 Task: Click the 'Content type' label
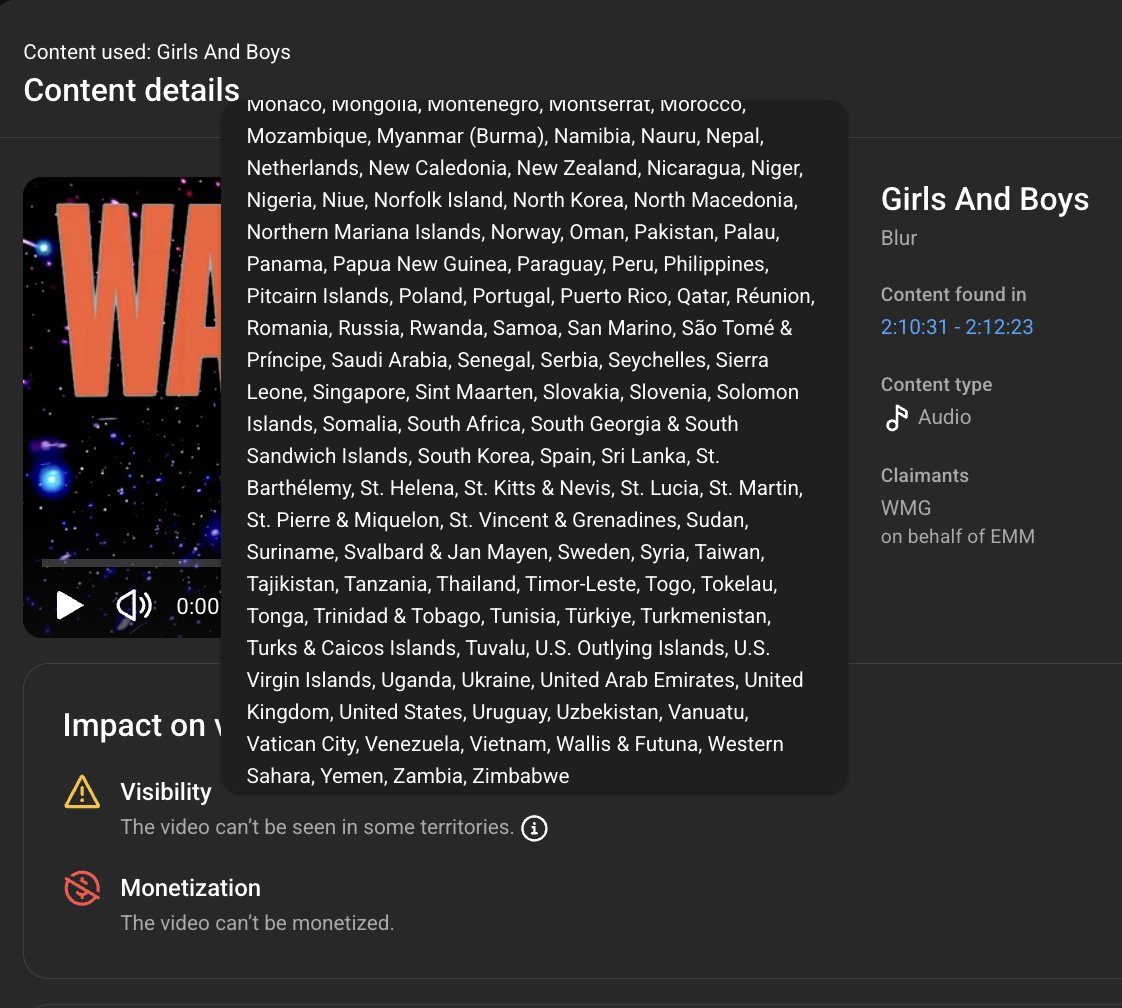936,385
